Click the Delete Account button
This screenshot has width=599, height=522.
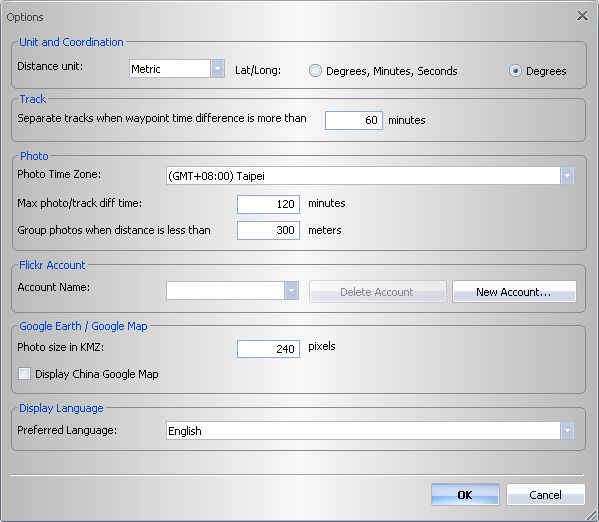[x=377, y=292]
